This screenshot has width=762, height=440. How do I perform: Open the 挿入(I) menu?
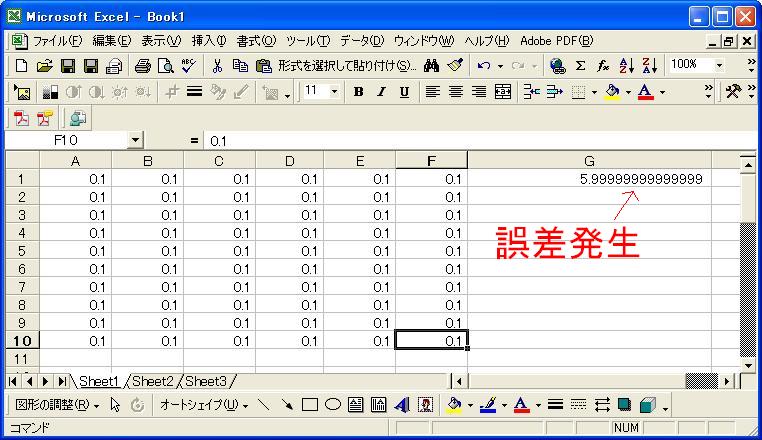click(208, 41)
